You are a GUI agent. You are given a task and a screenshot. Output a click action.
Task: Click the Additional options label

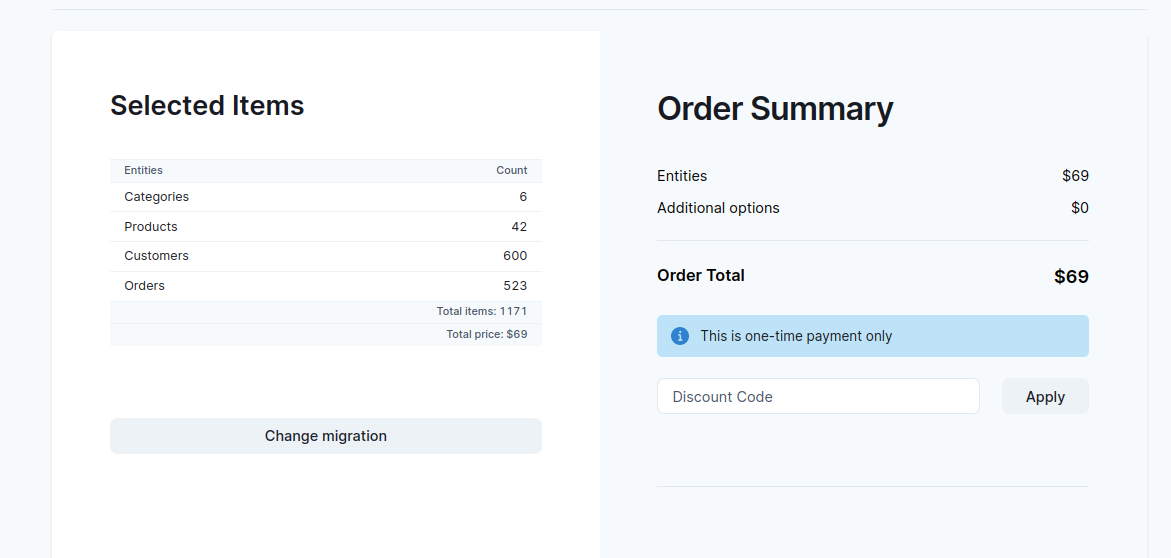(x=718, y=208)
